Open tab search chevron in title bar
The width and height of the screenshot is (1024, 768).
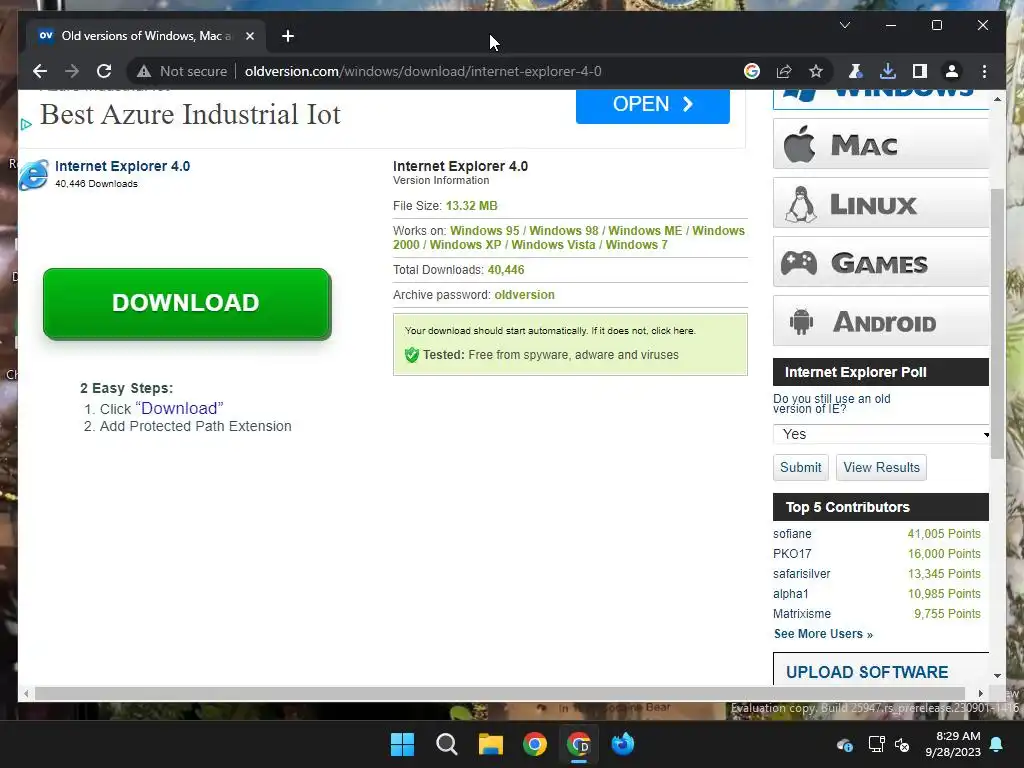tap(844, 25)
